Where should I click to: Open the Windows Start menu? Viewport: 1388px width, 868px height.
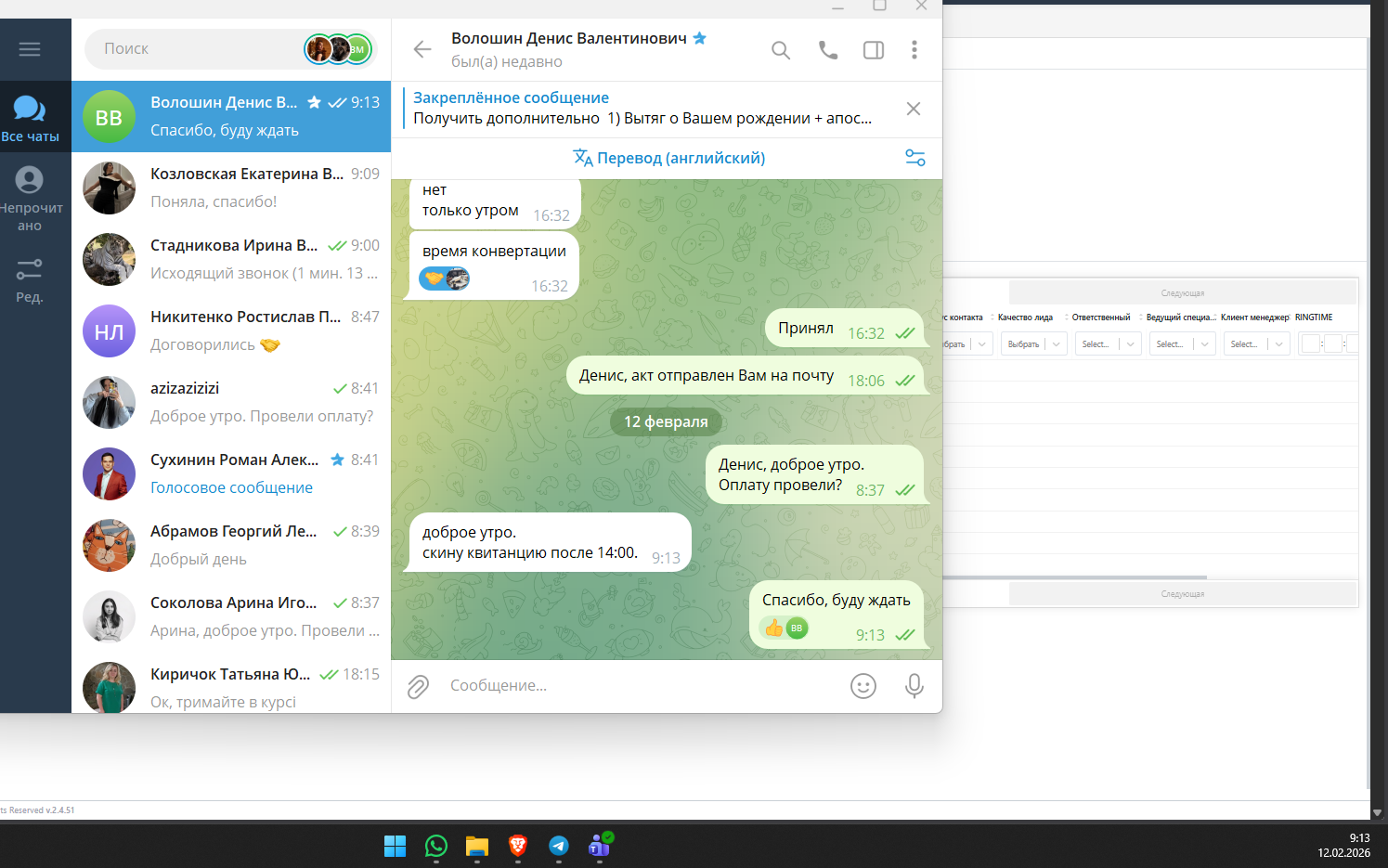pyautogui.click(x=396, y=846)
